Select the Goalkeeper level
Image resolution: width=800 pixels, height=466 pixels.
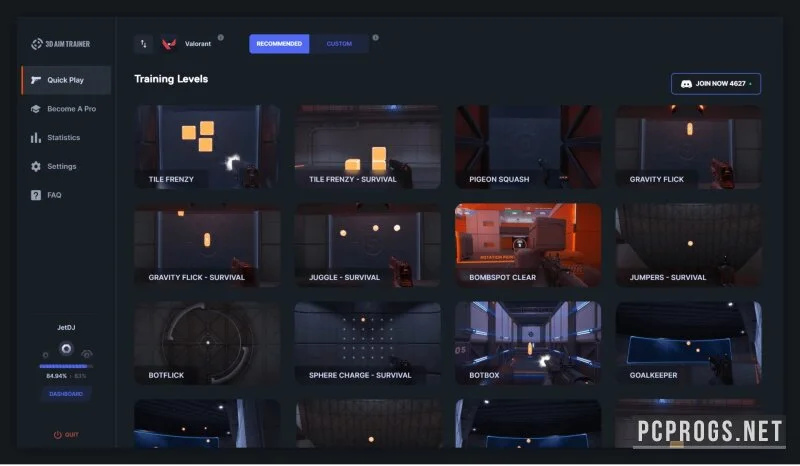pos(688,343)
